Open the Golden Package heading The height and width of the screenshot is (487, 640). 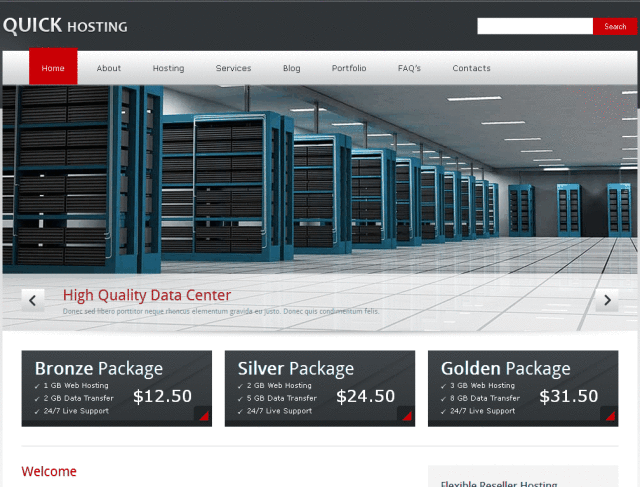click(x=506, y=369)
